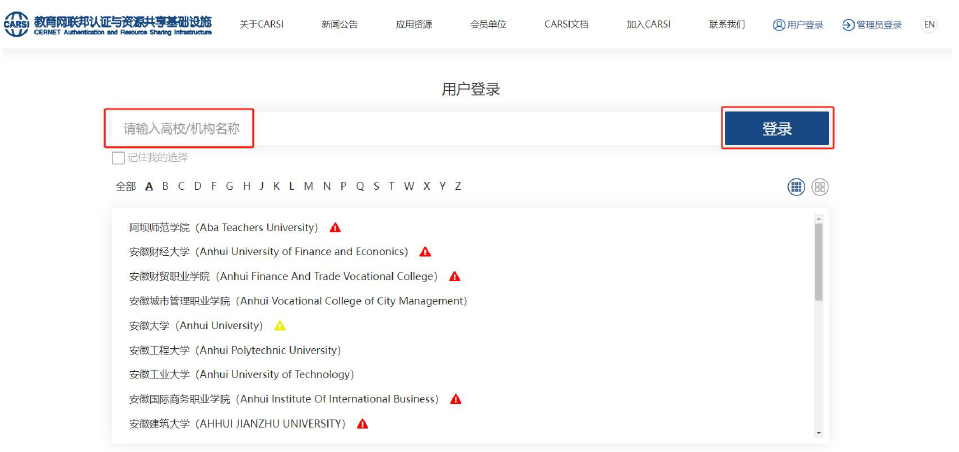Screen dimensions: 959x452
Task: Filter institutions by letter A
Action: [149, 187]
